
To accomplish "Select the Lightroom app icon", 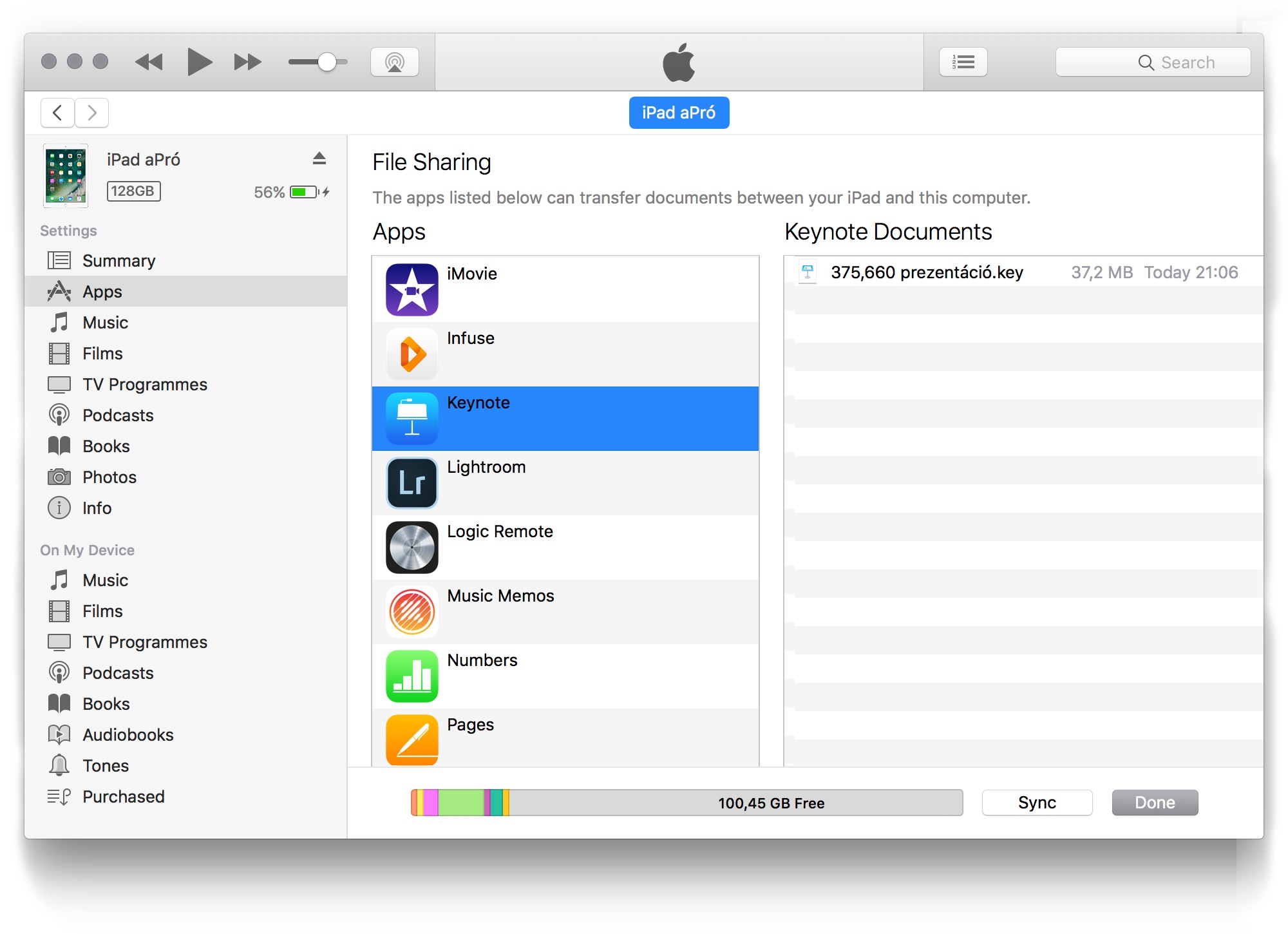I will tap(412, 483).
